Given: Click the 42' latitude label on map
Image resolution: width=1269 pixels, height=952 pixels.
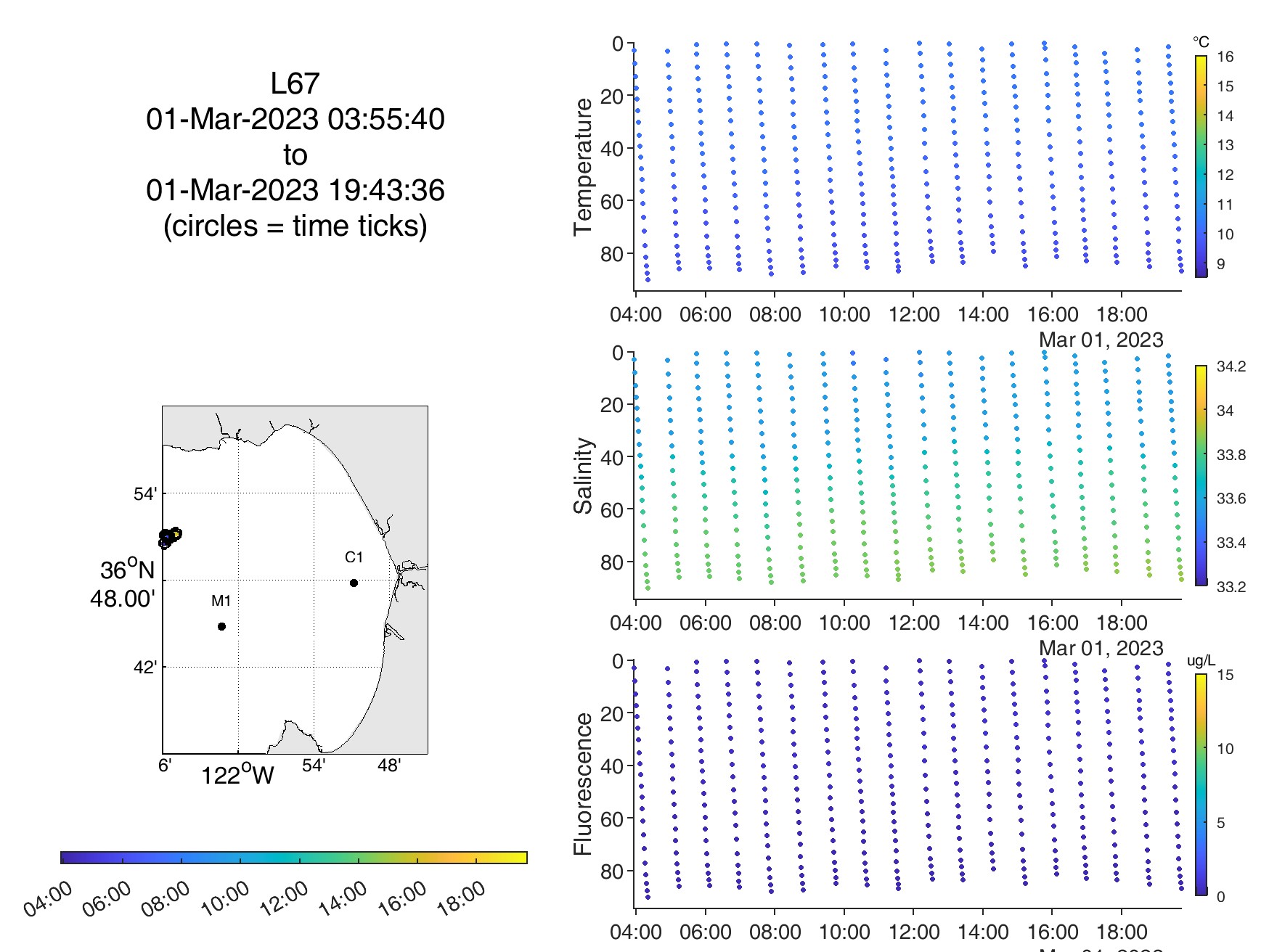Looking at the screenshot, I should point(145,667).
